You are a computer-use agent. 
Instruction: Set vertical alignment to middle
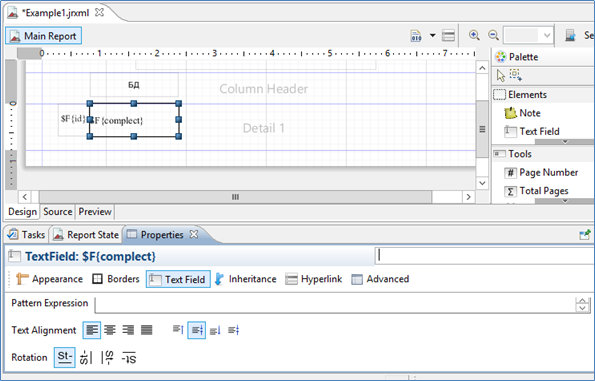197,330
